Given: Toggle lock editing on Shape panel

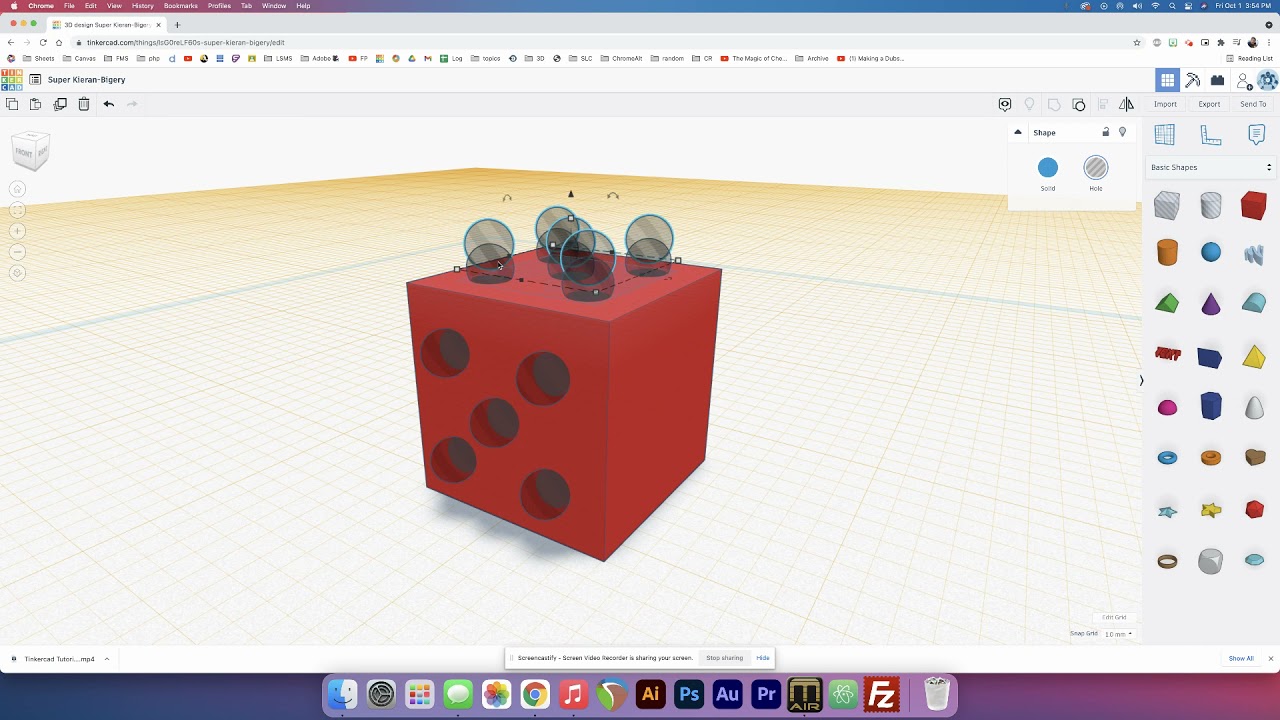Looking at the screenshot, I should pyautogui.click(x=1105, y=132).
